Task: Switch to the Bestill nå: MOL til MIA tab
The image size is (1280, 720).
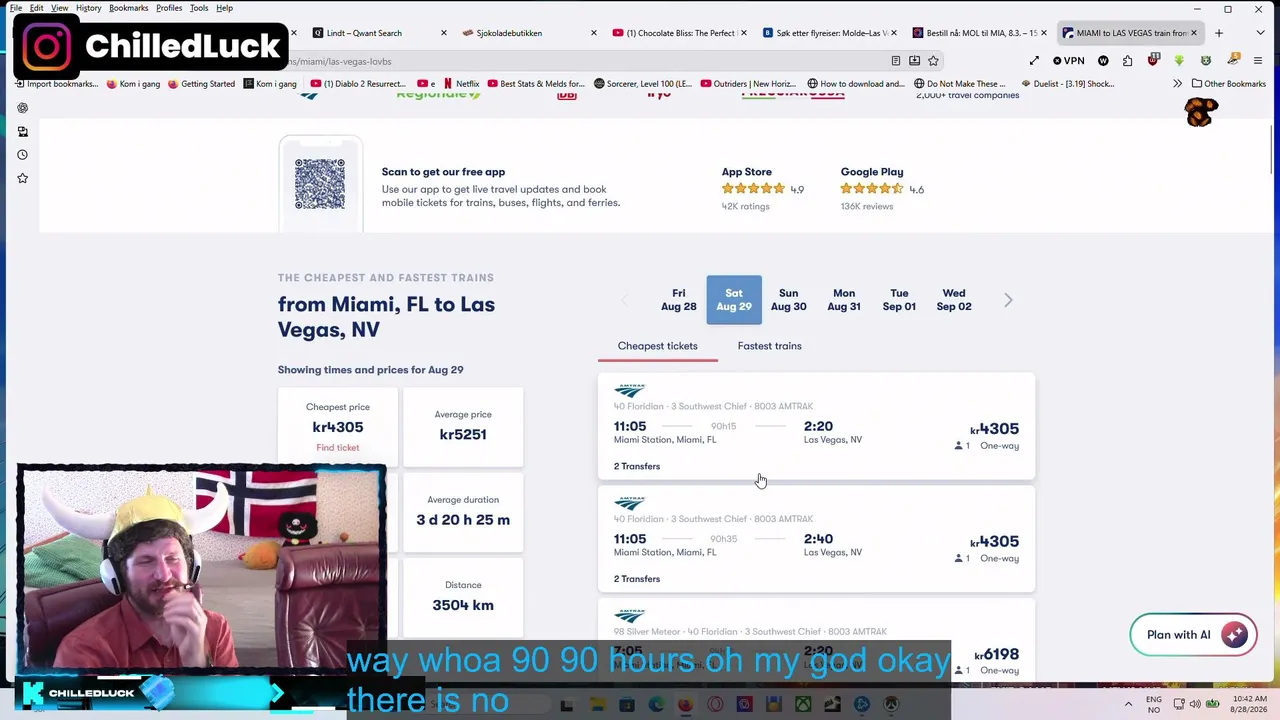Action: [x=979, y=33]
